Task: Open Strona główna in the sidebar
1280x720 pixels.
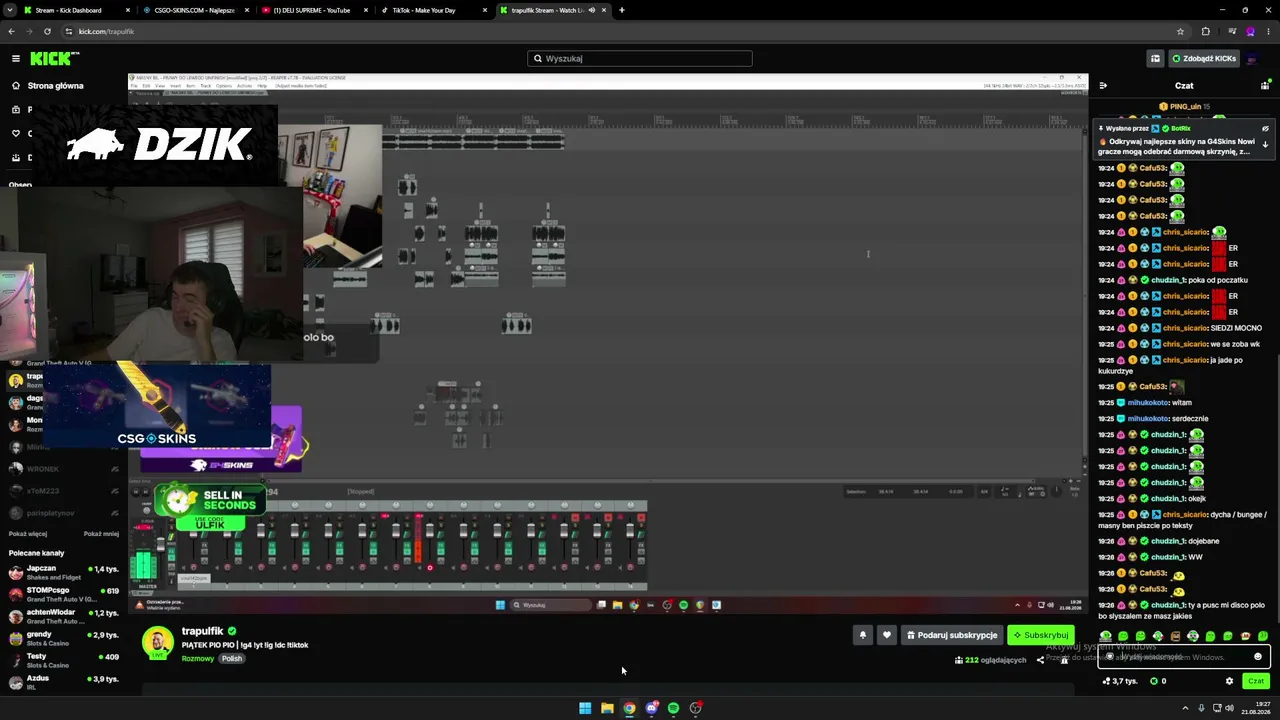Action: coord(55,86)
